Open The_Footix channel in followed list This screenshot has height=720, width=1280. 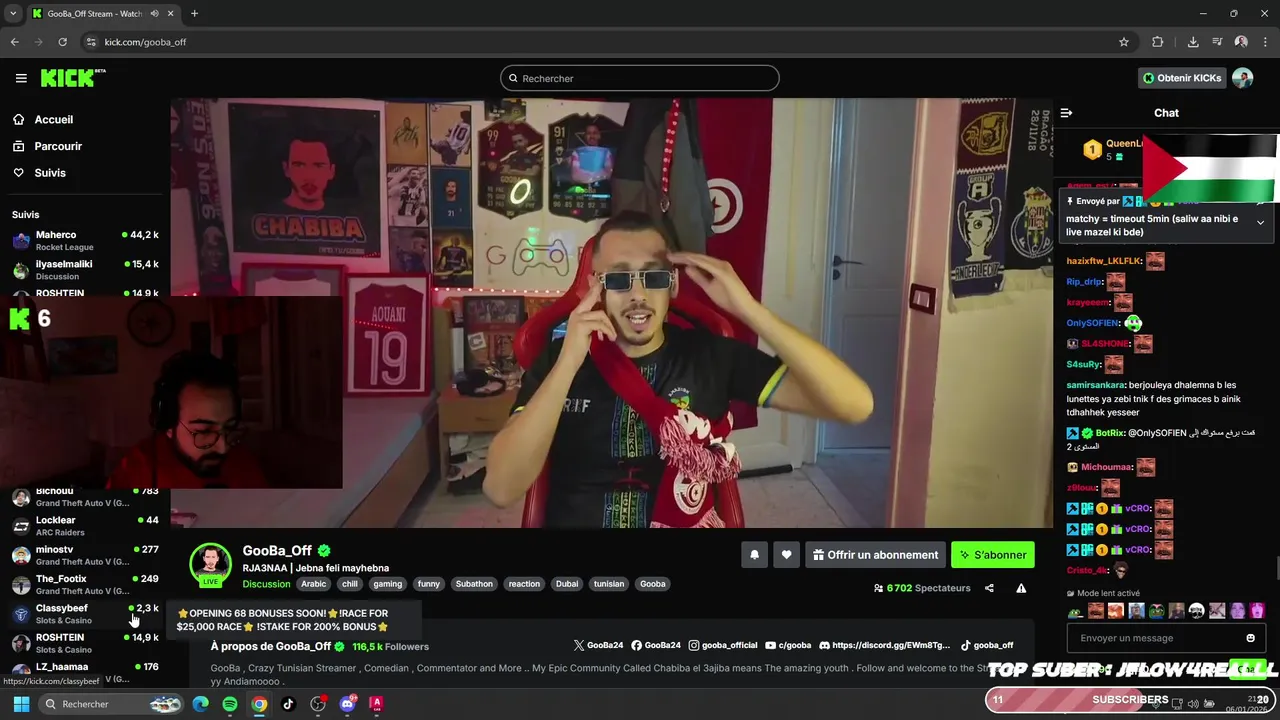point(85,584)
